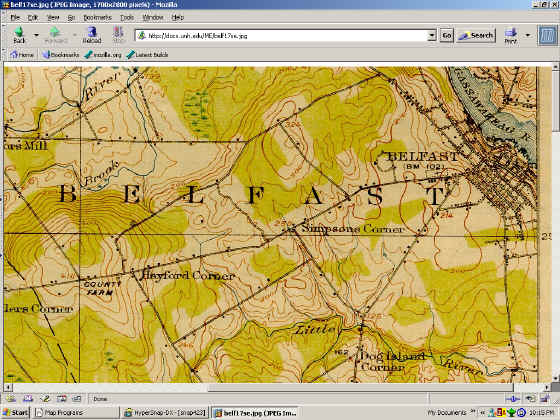Click the Back navigation arrow icon
The width and height of the screenshot is (560, 420).
[19, 32]
